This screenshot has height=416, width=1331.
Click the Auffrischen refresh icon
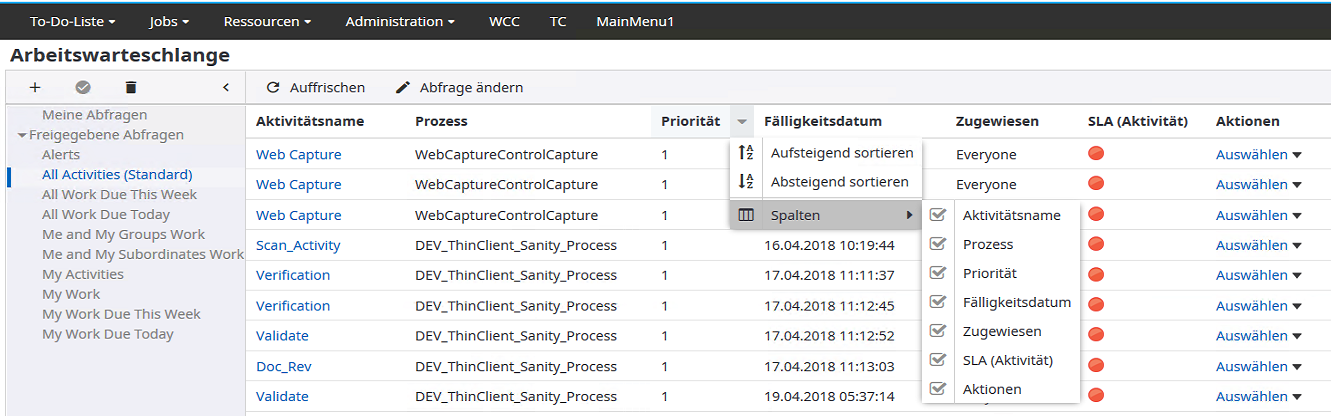[273, 88]
